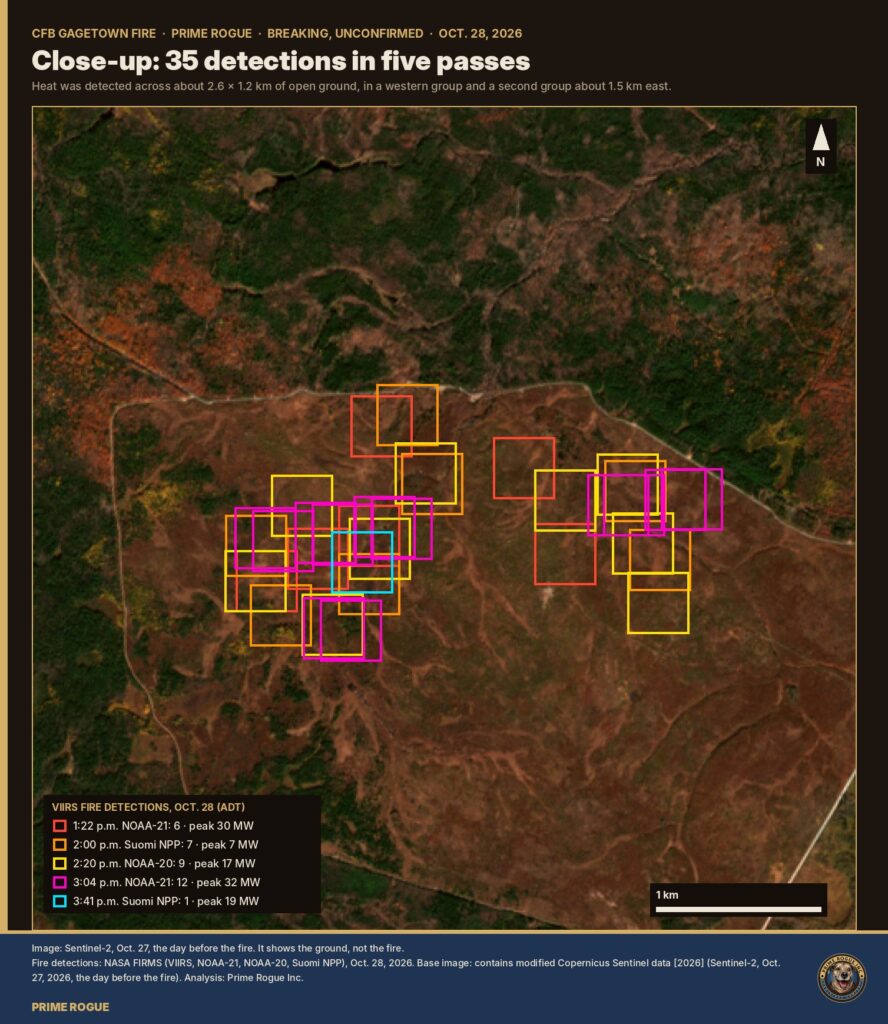Viewport: 888px width, 1024px height.
Task: Click the 'PRIME ROGUE' label in the header
Action: (212, 33)
